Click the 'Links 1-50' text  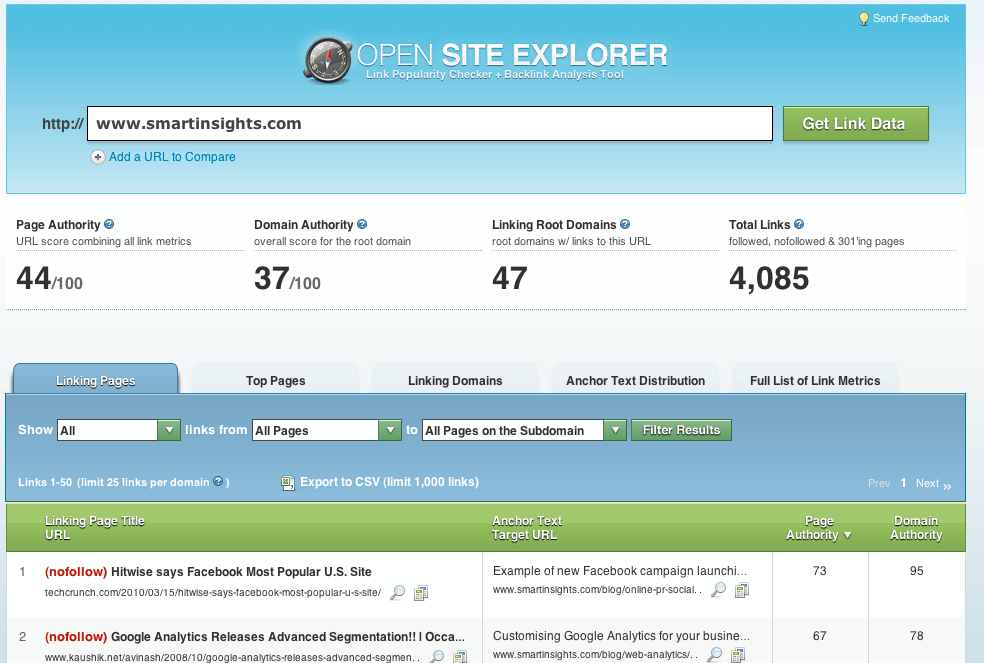pyautogui.click(x=45, y=482)
